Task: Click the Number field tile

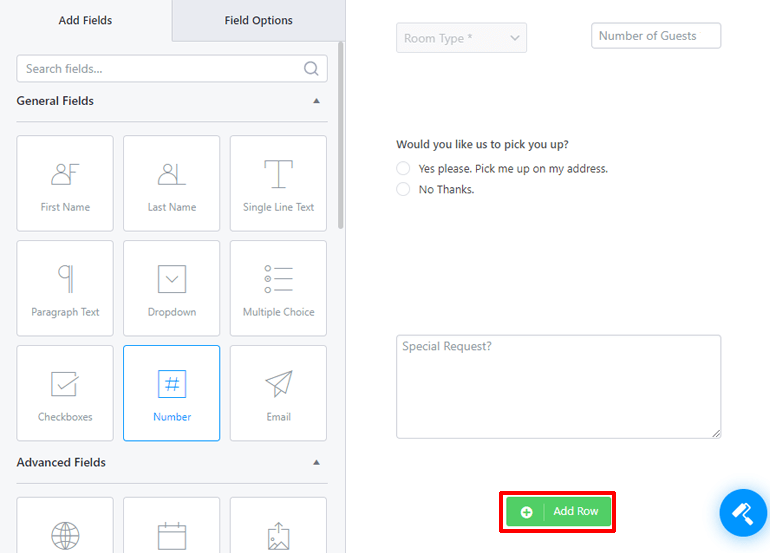Action: [x=171, y=393]
